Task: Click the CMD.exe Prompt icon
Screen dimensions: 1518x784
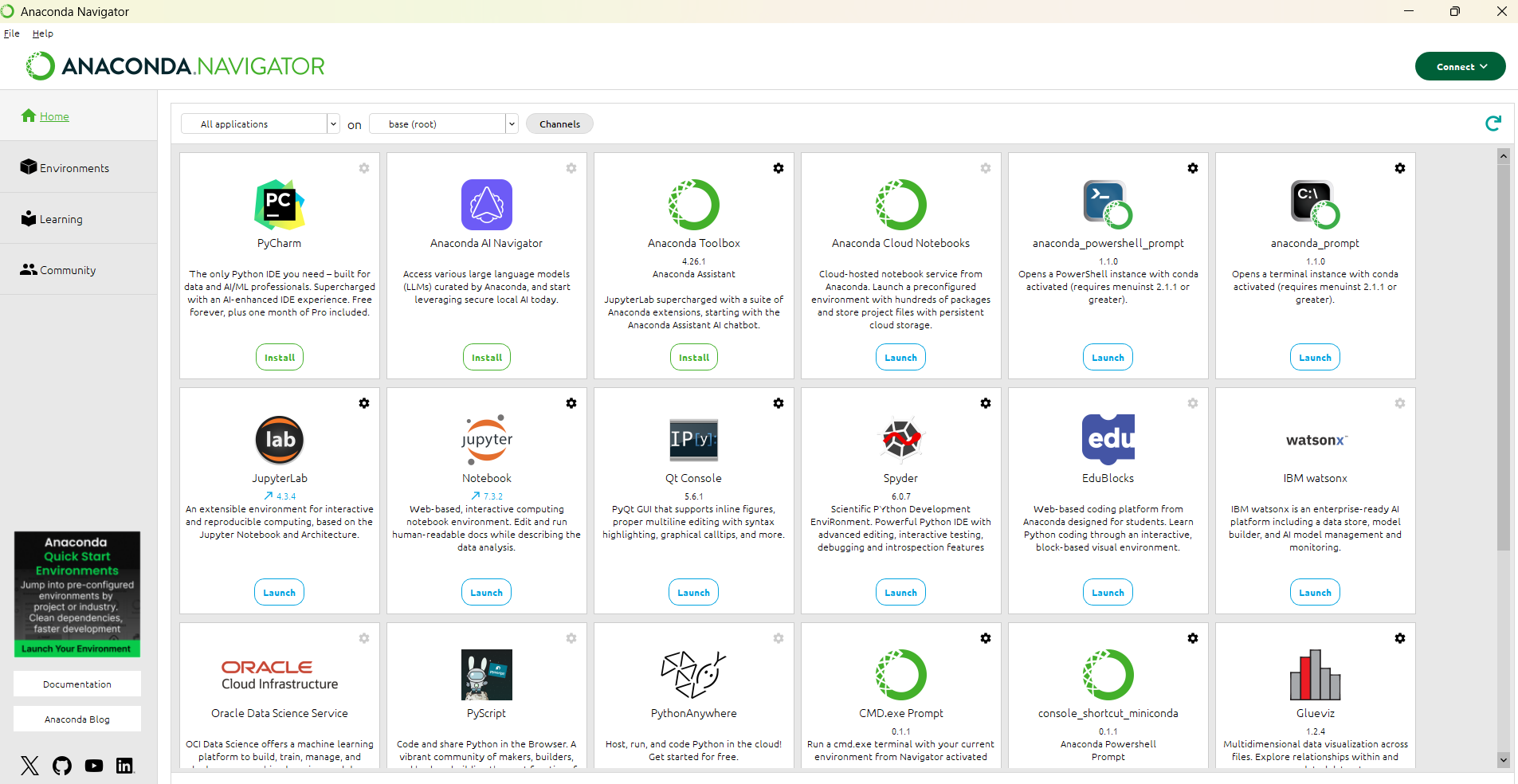Action: (901, 675)
